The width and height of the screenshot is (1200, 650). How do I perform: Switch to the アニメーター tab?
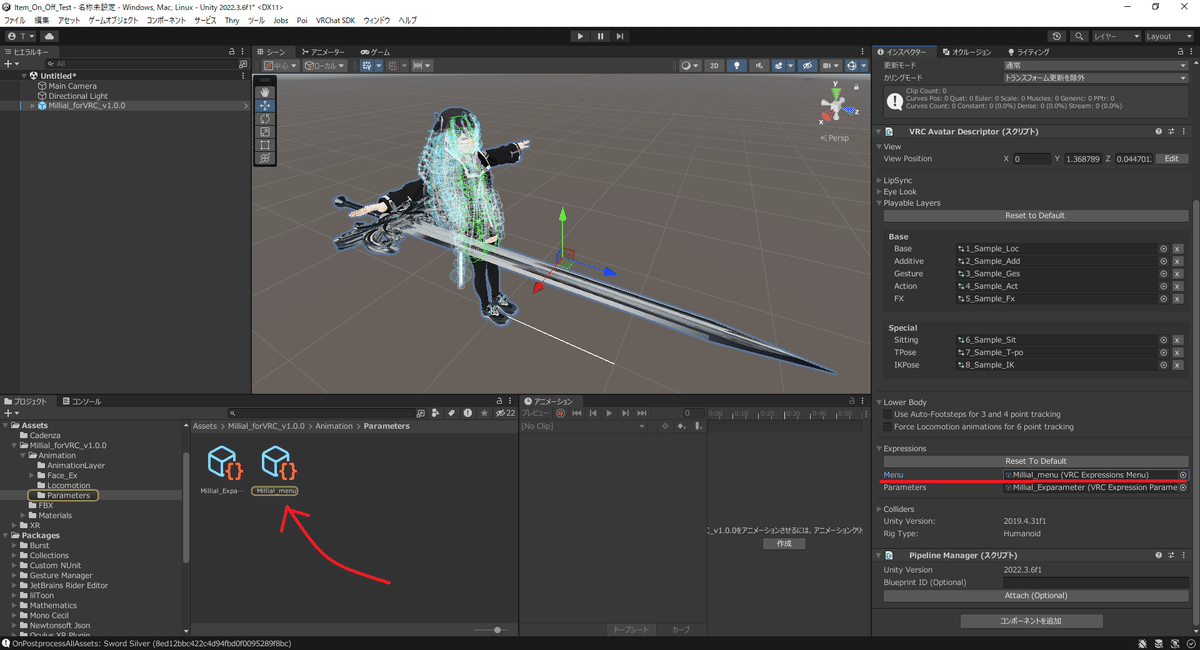pos(322,52)
